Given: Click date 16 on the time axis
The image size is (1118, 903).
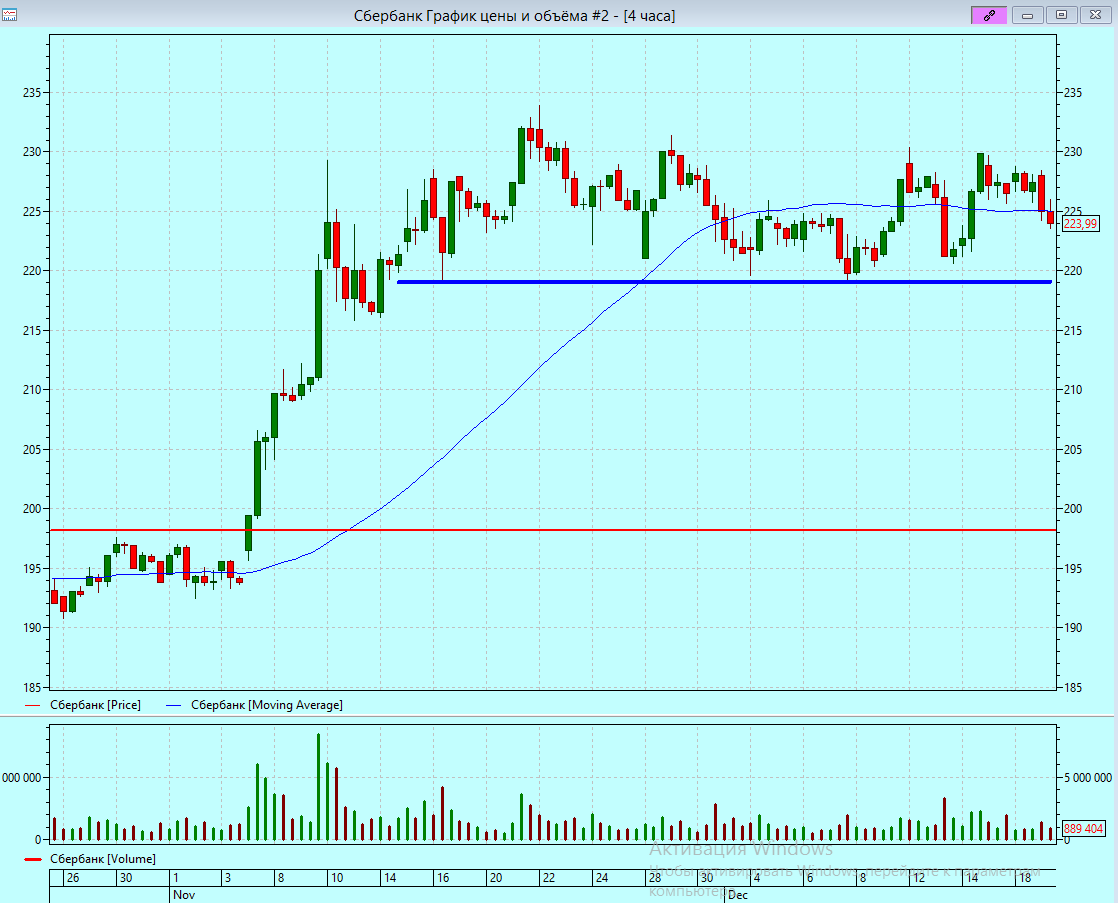Looking at the screenshot, I should [x=443, y=877].
